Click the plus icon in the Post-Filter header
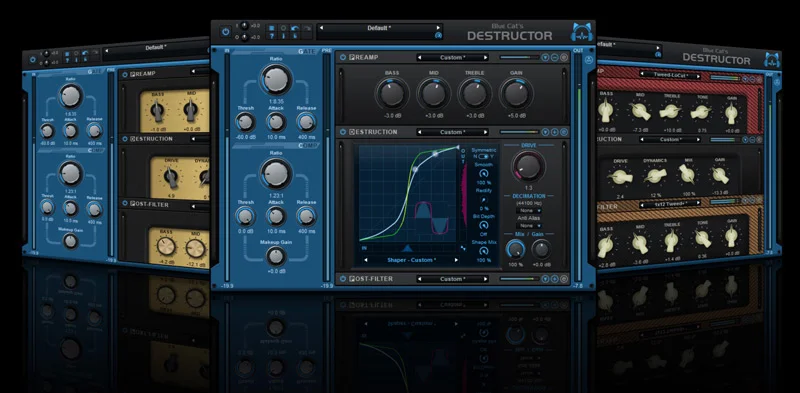 [x=555, y=279]
